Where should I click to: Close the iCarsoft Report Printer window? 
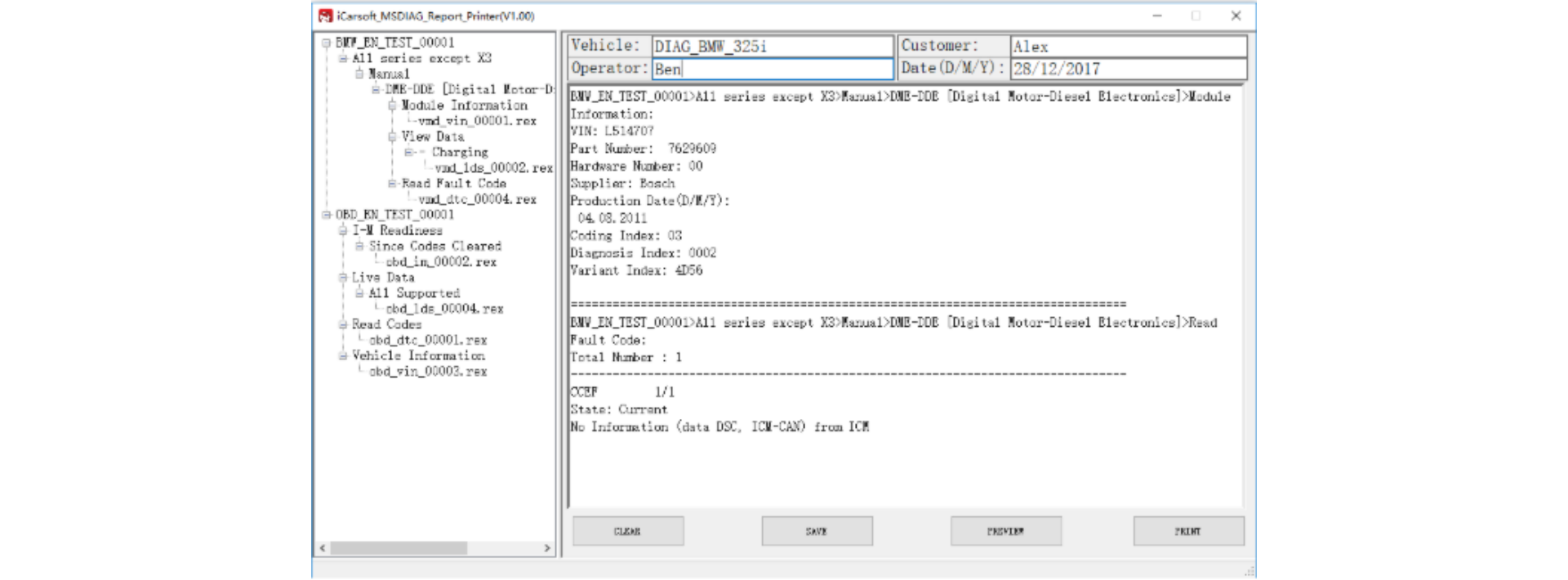[x=1236, y=16]
